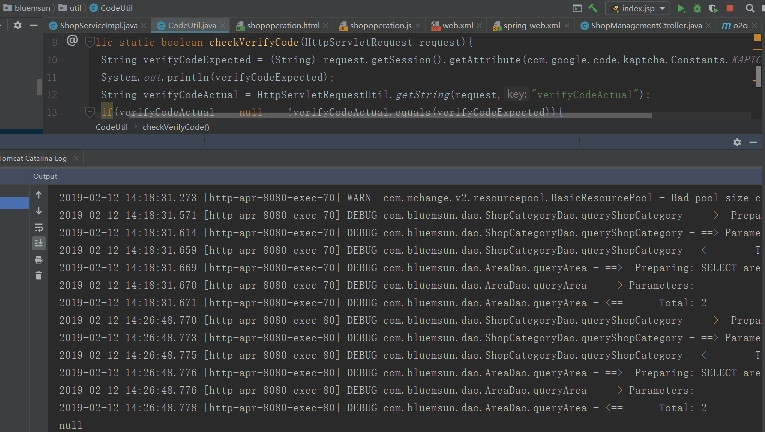The width and height of the screenshot is (765, 432).
Task: Close the CodeUtil.java tab
Action: [222, 25]
